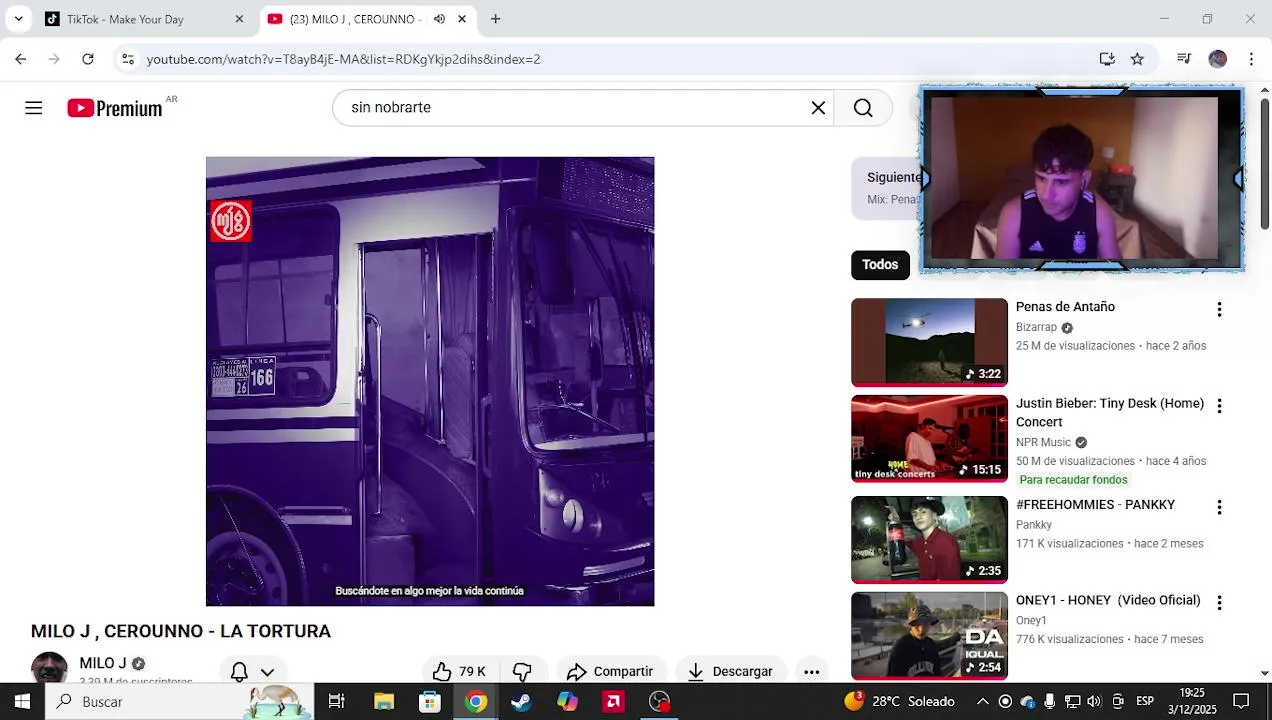Click the address bar URL

point(343,59)
